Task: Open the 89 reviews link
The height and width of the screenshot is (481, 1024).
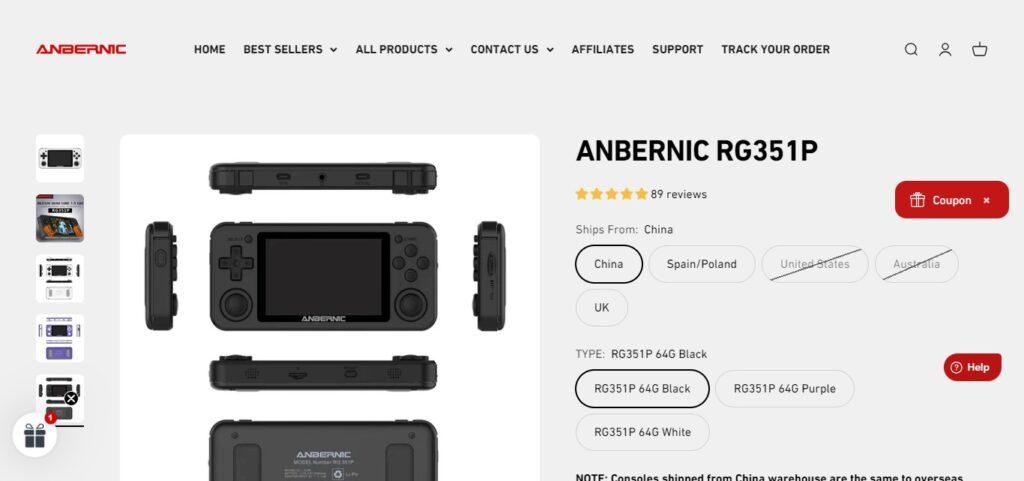Action: point(679,194)
